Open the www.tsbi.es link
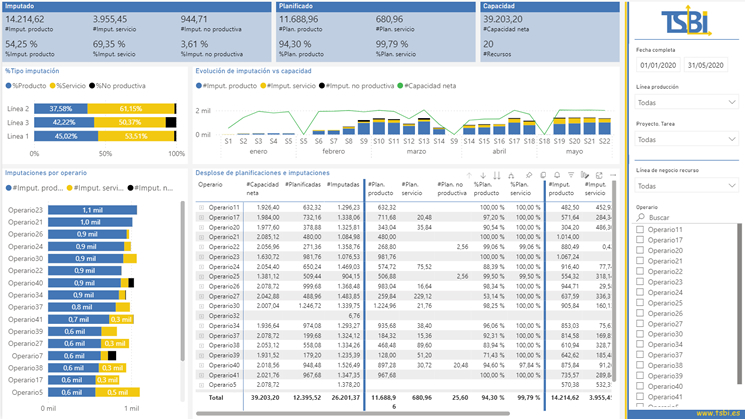745x419 pixels. tap(718, 413)
